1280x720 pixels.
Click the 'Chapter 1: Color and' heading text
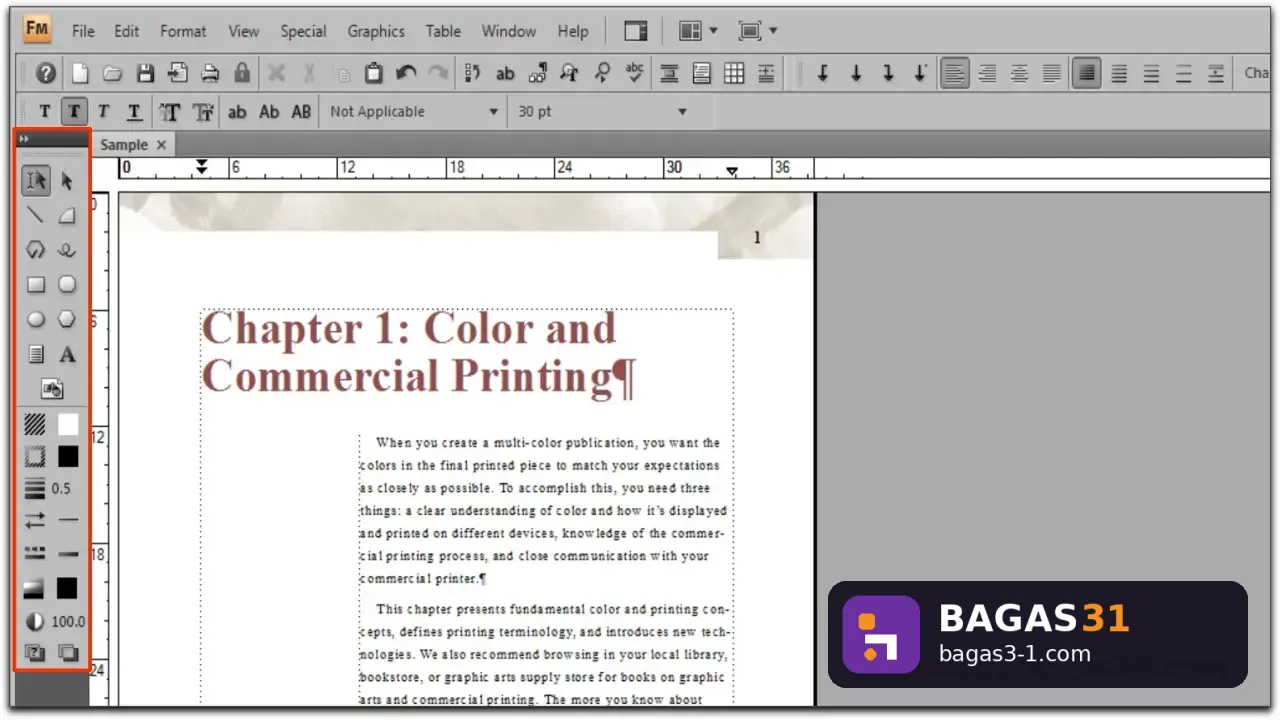[x=409, y=329]
